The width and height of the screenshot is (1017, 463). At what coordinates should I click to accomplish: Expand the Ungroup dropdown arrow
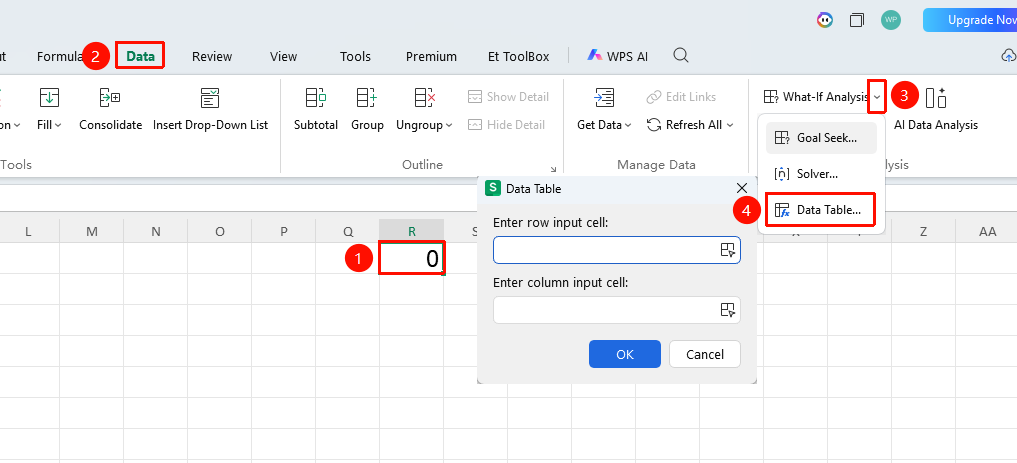448,125
